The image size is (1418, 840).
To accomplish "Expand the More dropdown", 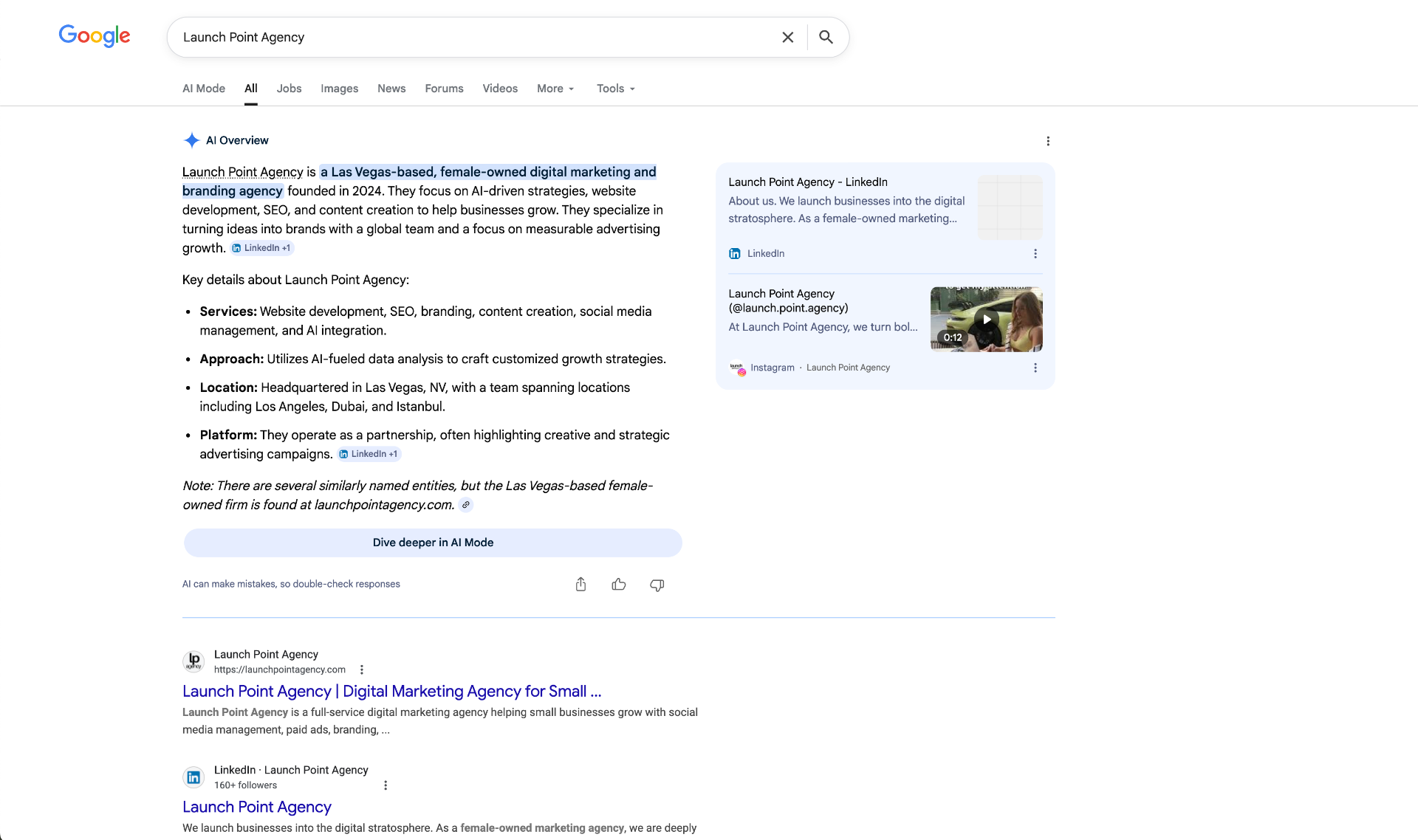I will tap(555, 89).
